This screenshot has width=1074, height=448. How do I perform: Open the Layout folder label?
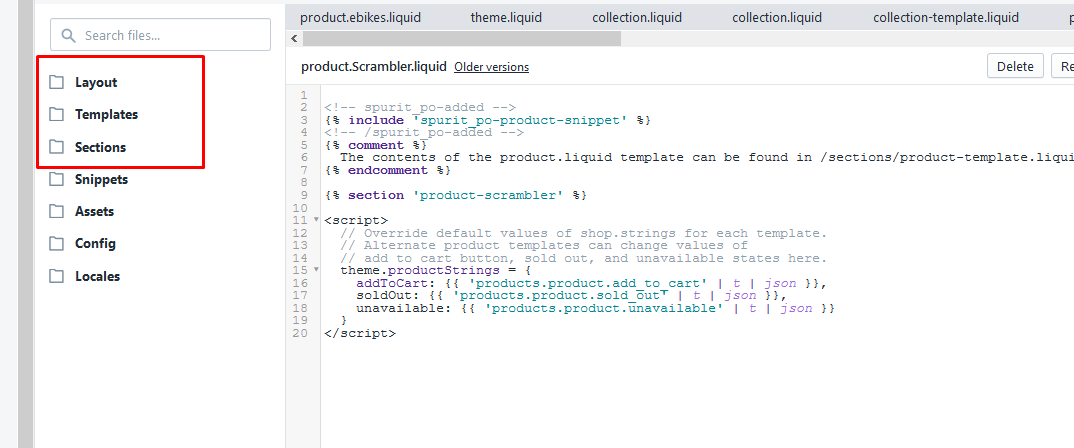point(96,82)
